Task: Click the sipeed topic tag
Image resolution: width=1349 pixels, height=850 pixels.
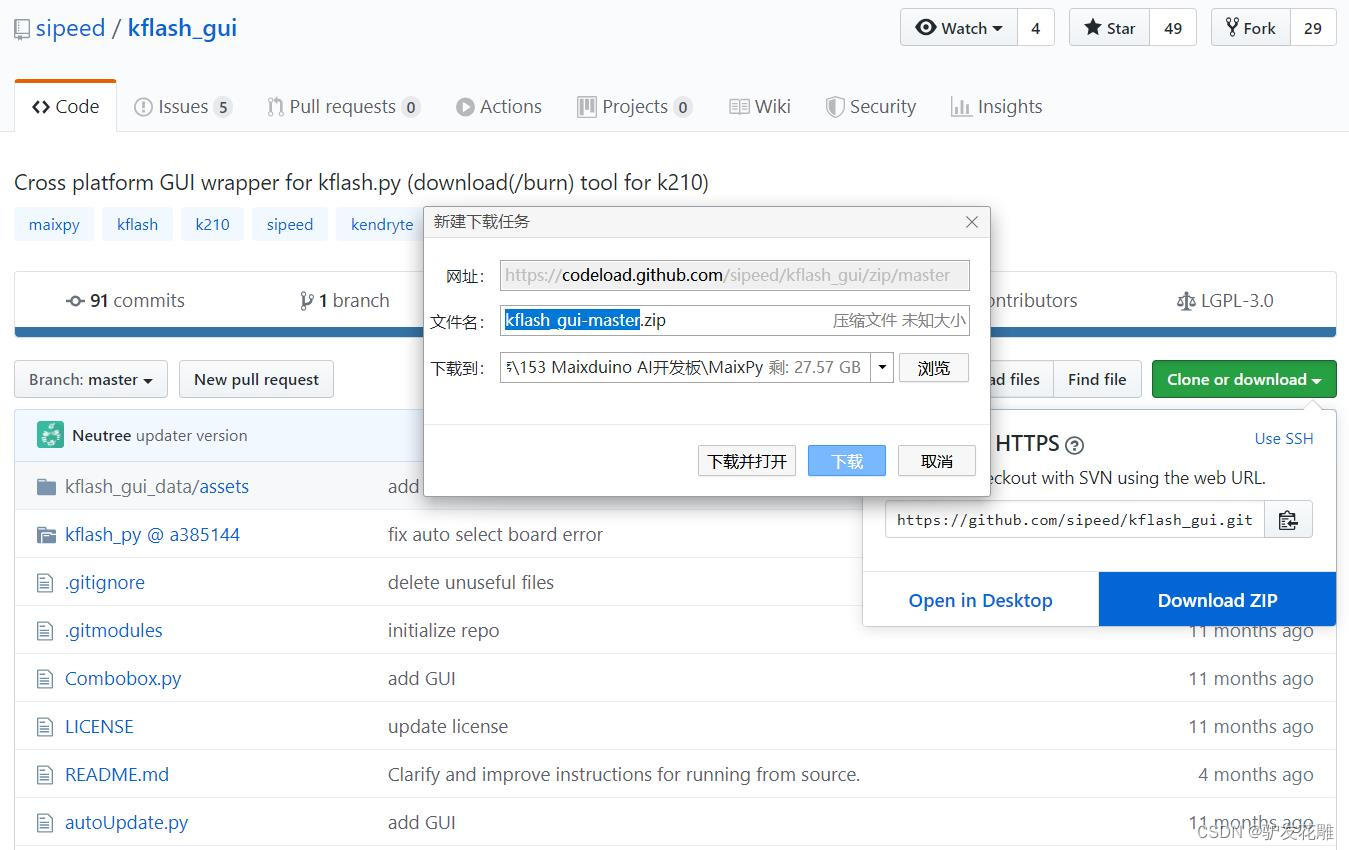Action: [290, 224]
